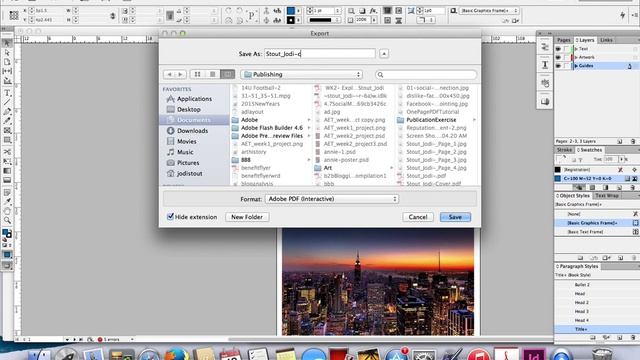The height and width of the screenshot is (360, 640).
Task: Switch to the Stroke tab
Action: [x=564, y=150]
